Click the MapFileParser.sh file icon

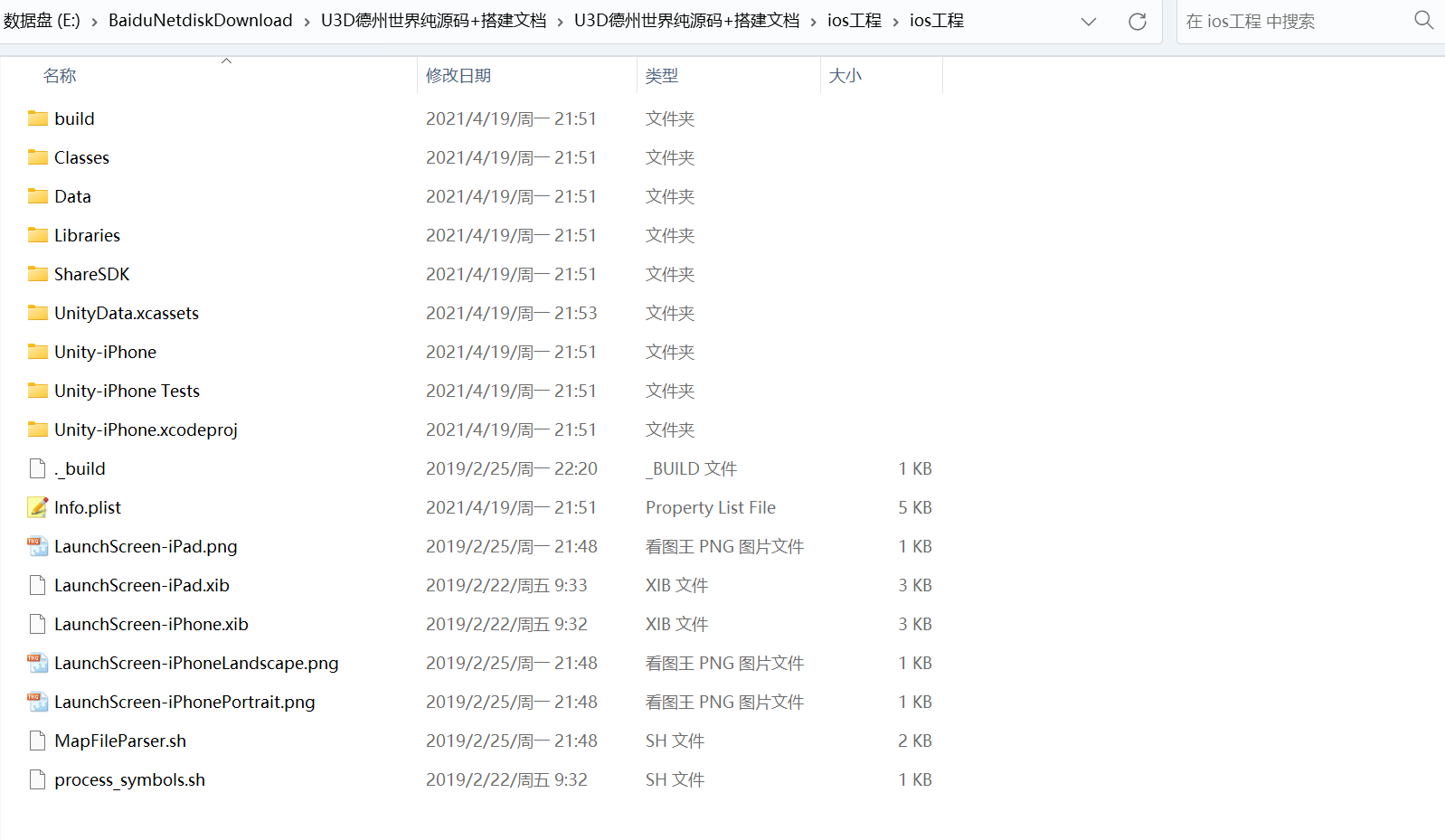tap(38, 741)
